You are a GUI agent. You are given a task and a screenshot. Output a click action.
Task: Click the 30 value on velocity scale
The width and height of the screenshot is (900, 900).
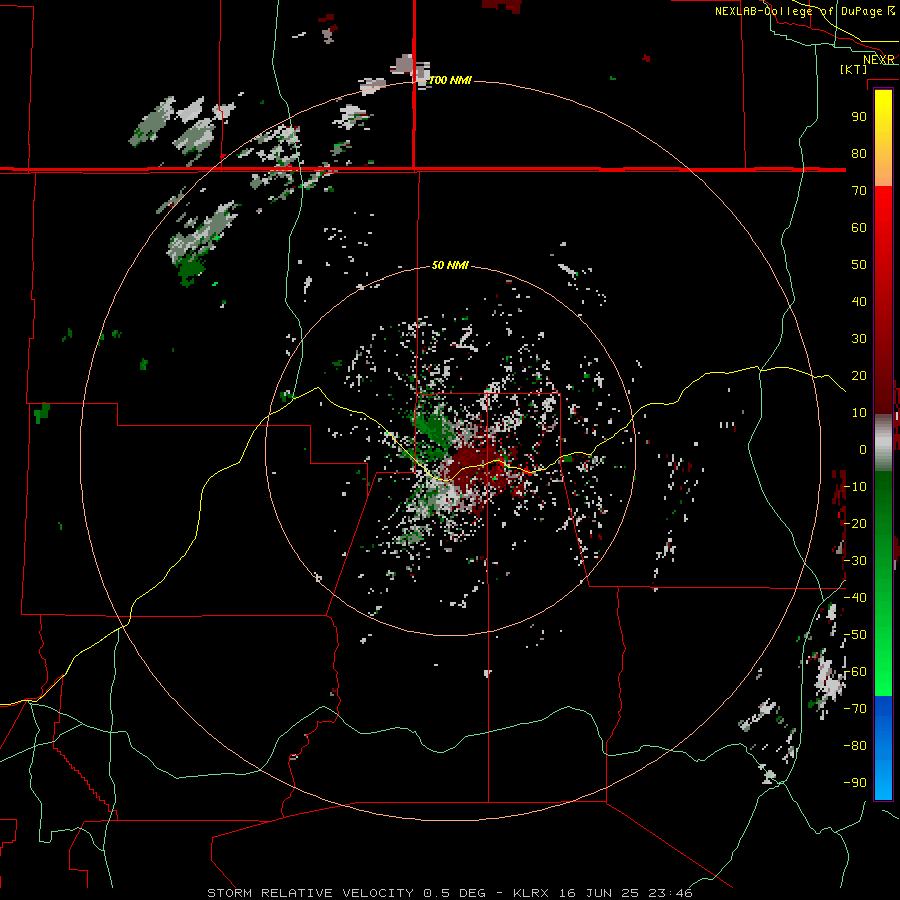coord(859,339)
